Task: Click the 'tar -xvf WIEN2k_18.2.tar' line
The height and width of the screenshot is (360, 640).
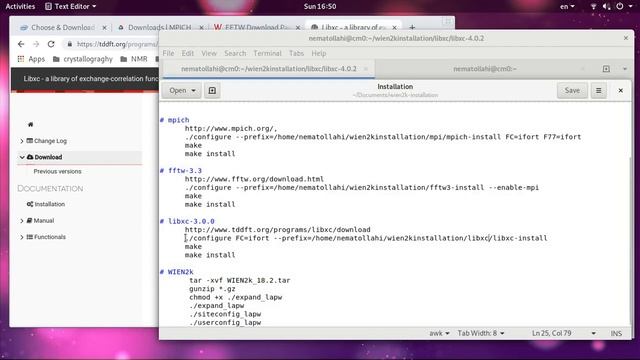Action: click(x=240, y=280)
